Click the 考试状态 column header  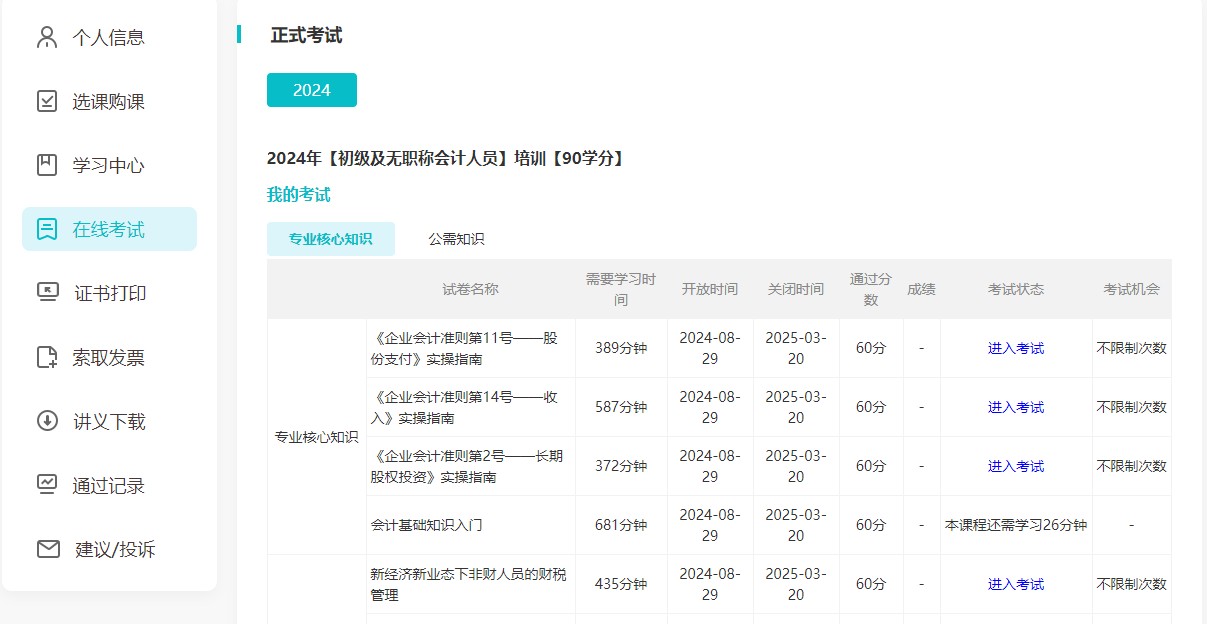(x=1016, y=289)
